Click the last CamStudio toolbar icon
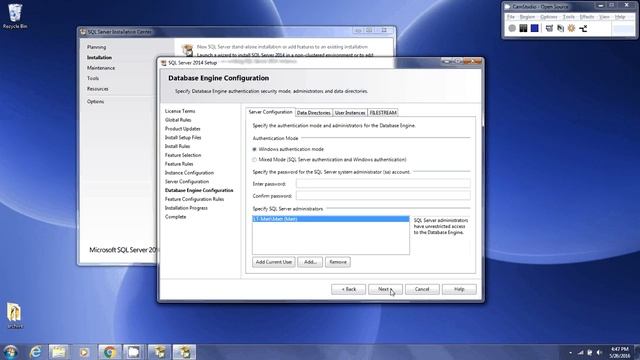Viewport: 640px width, 360px height. point(583,28)
